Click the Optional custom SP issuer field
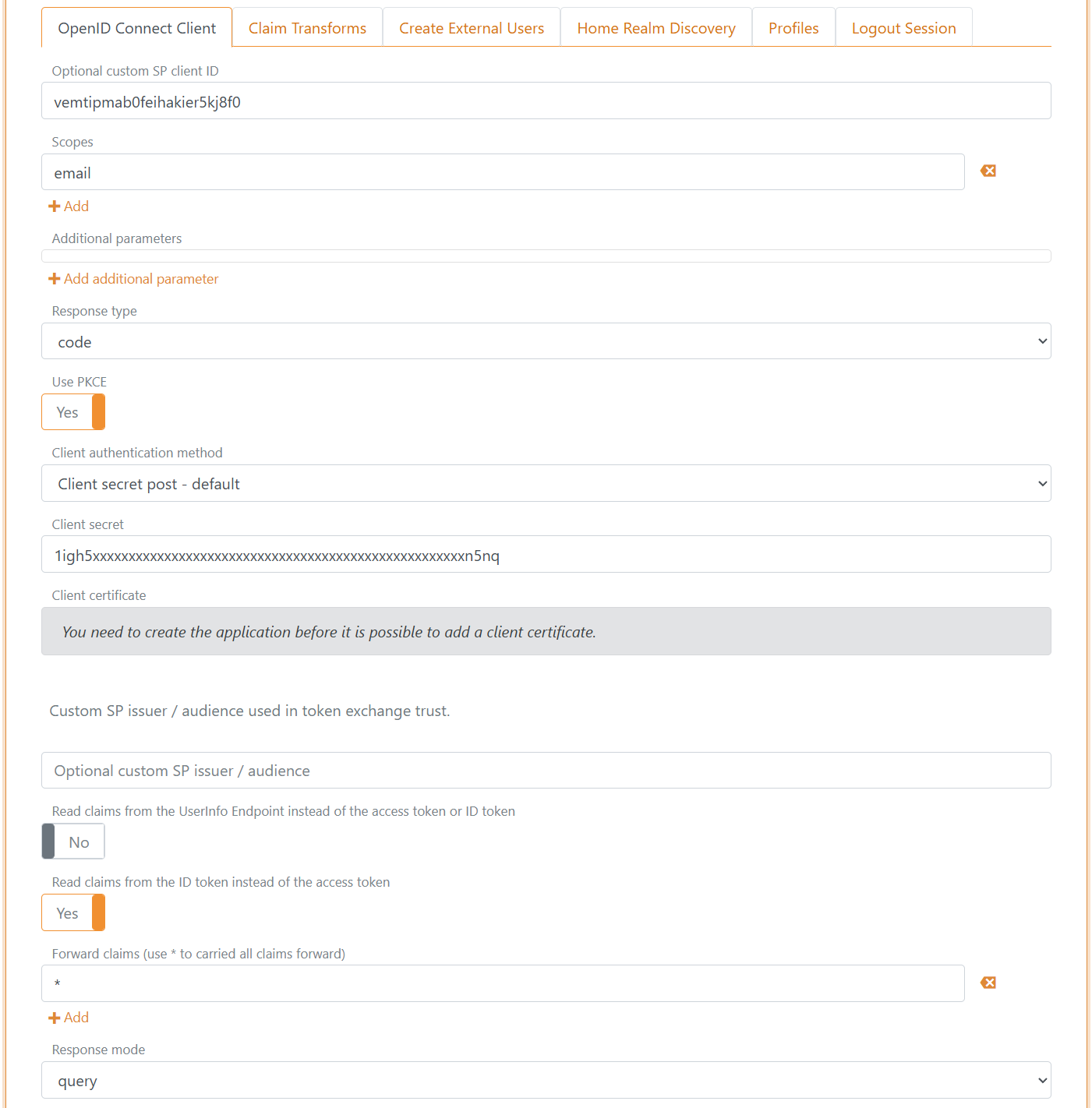This screenshot has width=1092, height=1108. (546, 770)
